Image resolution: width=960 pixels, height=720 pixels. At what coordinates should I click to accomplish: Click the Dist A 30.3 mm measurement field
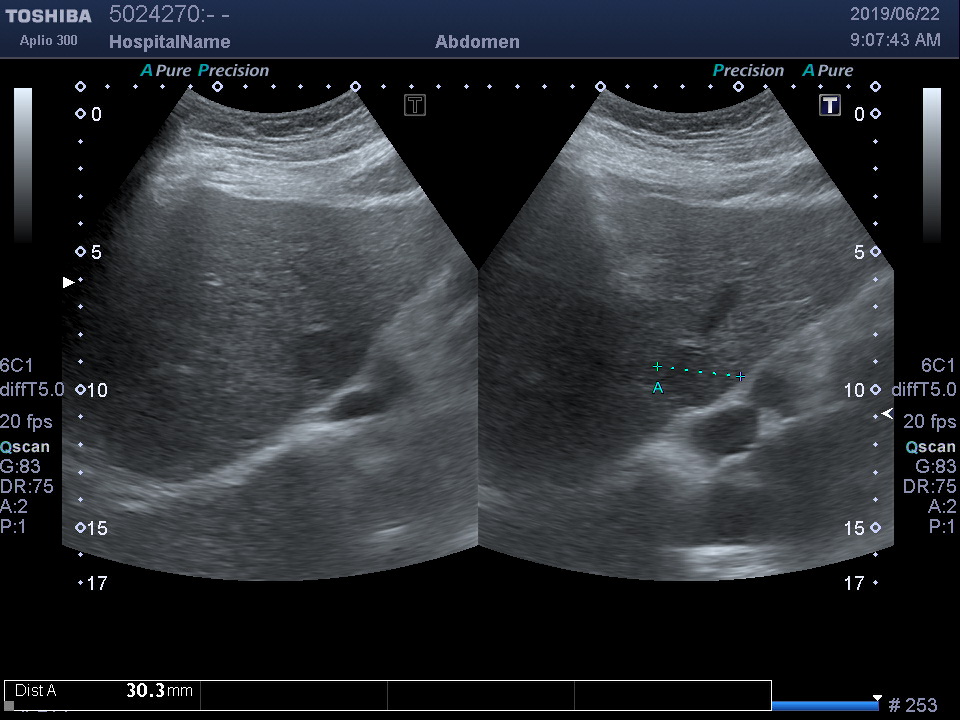coord(103,690)
